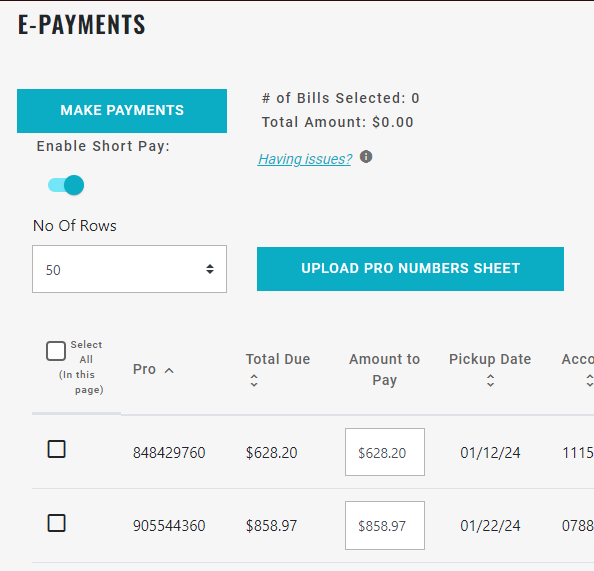Viewport: 594px width, 571px height.
Task: Check the Select All checkbox
Action: tap(56, 351)
